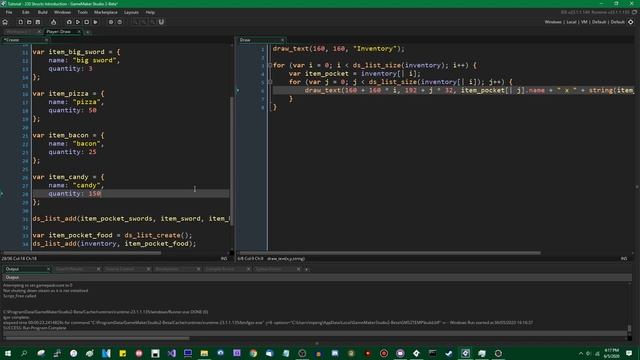Click the Create editor horizontal scrollbar

82,253
